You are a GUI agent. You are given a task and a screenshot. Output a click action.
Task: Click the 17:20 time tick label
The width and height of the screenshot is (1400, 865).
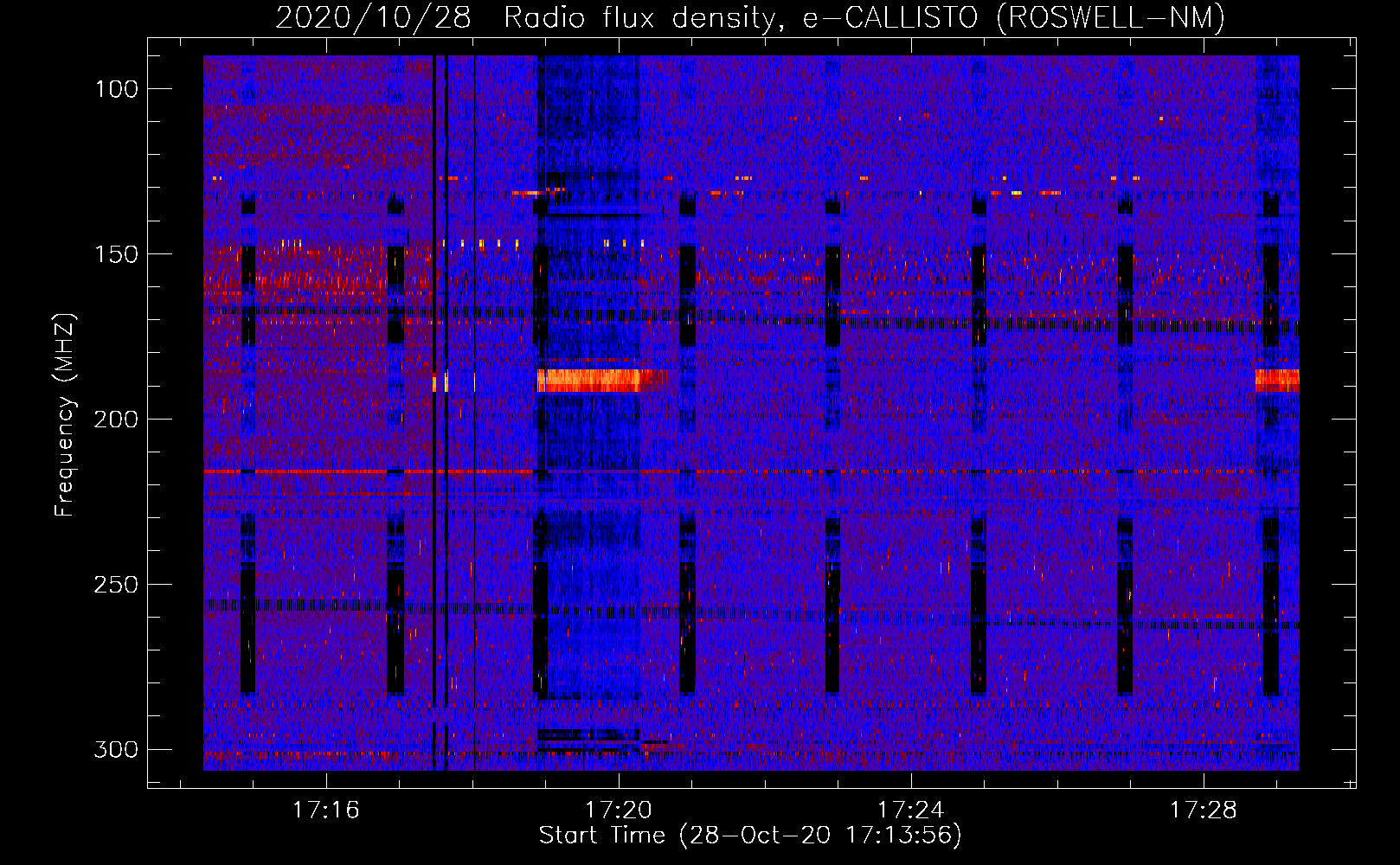point(618,811)
